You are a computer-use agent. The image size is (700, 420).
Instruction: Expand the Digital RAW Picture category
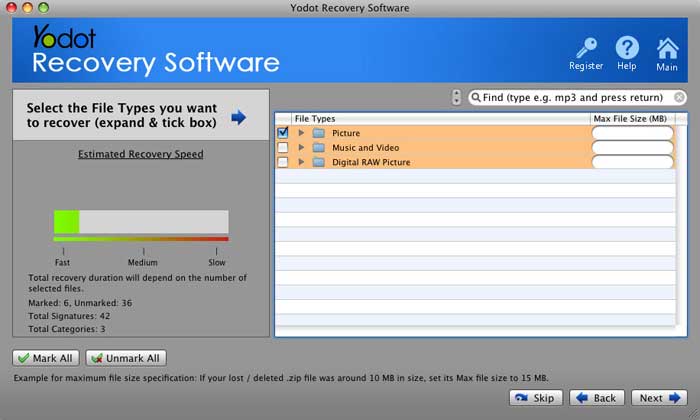301,162
